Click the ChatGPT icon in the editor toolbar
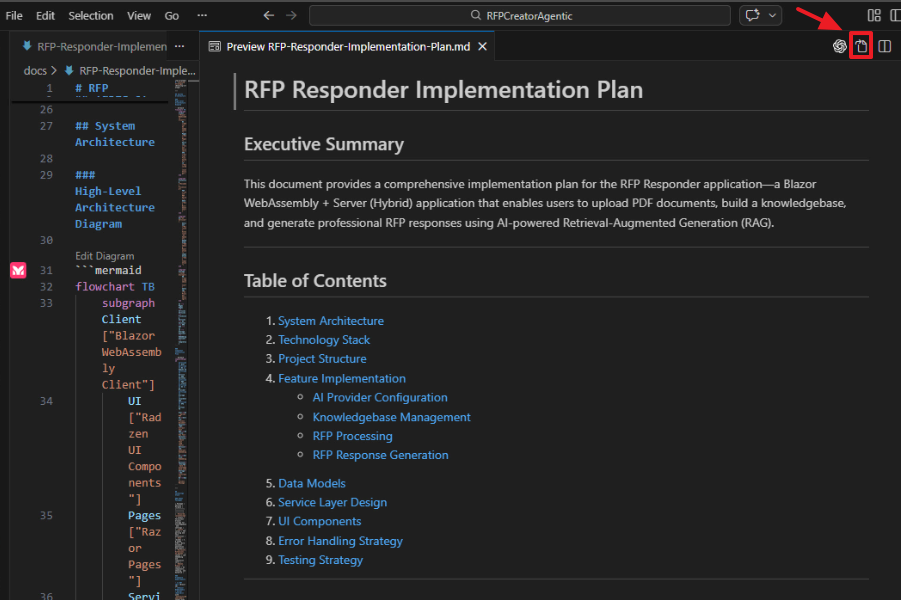Screen dimensions: 901x600 pyautogui.click(x=840, y=47)
